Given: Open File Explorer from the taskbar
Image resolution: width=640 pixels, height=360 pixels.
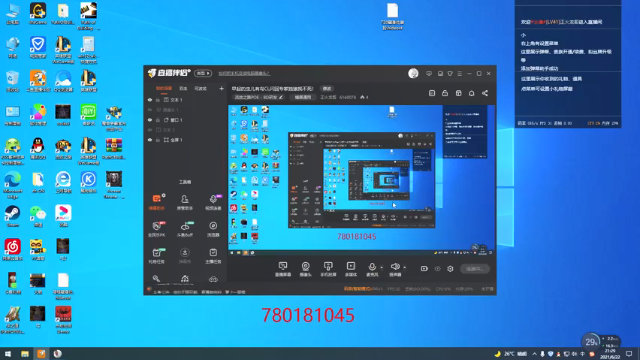Looking at the screenshot, I should [x=25, y=354].
